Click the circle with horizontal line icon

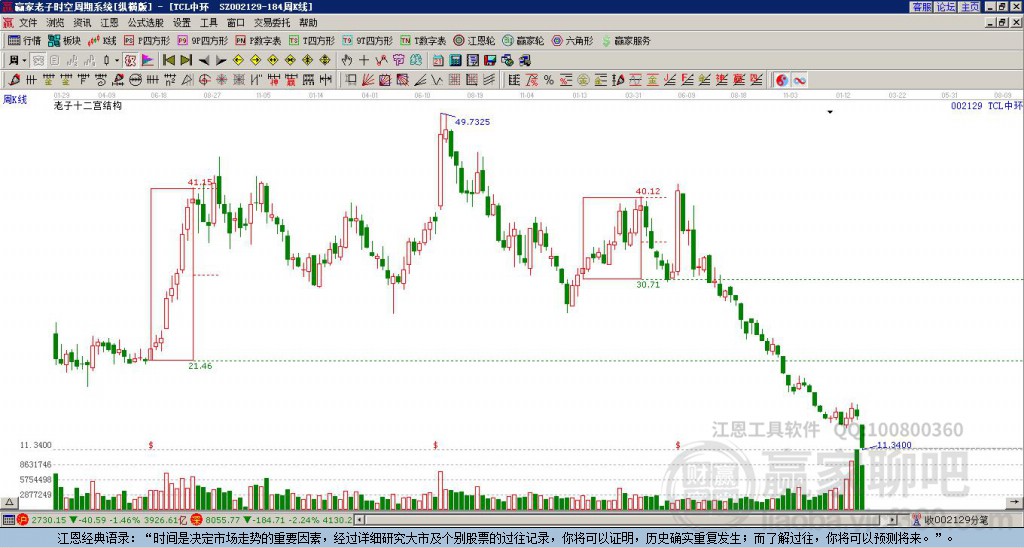[135, 80]
